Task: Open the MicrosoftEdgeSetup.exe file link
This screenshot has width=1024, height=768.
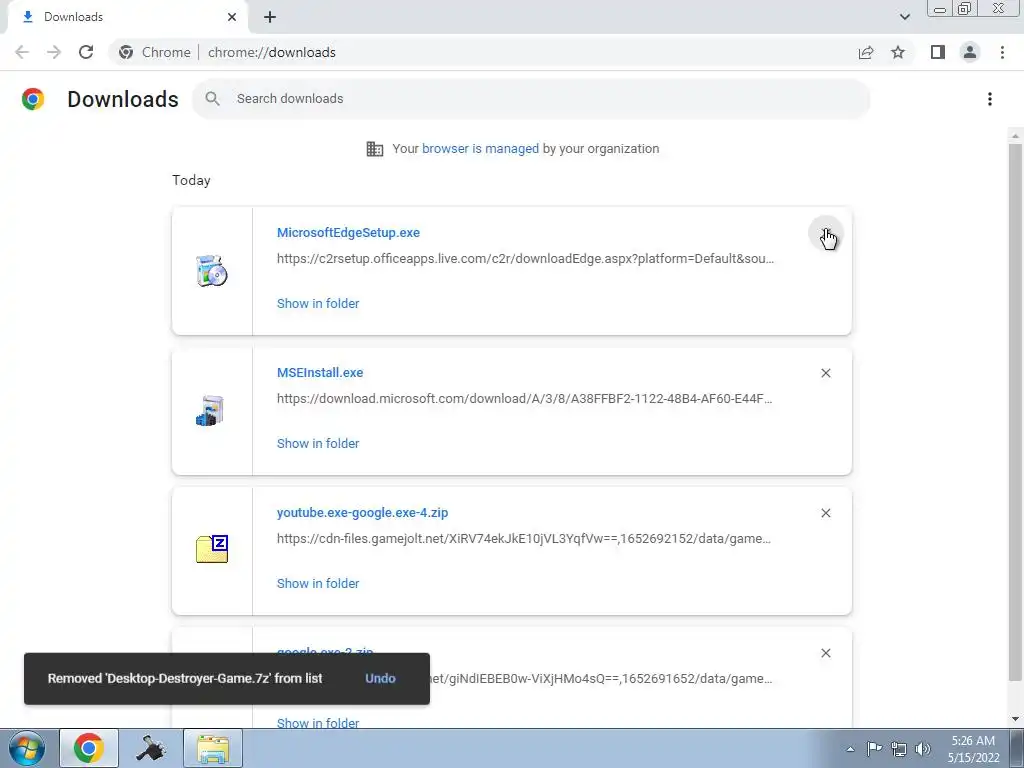Action: click(x=348, y=232)
